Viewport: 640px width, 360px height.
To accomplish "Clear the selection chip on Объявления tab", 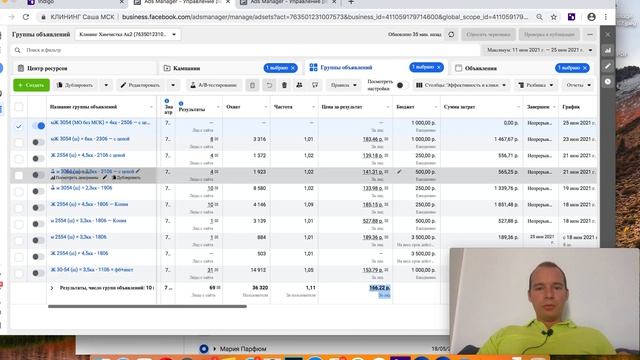I will (x=584, y=68).
